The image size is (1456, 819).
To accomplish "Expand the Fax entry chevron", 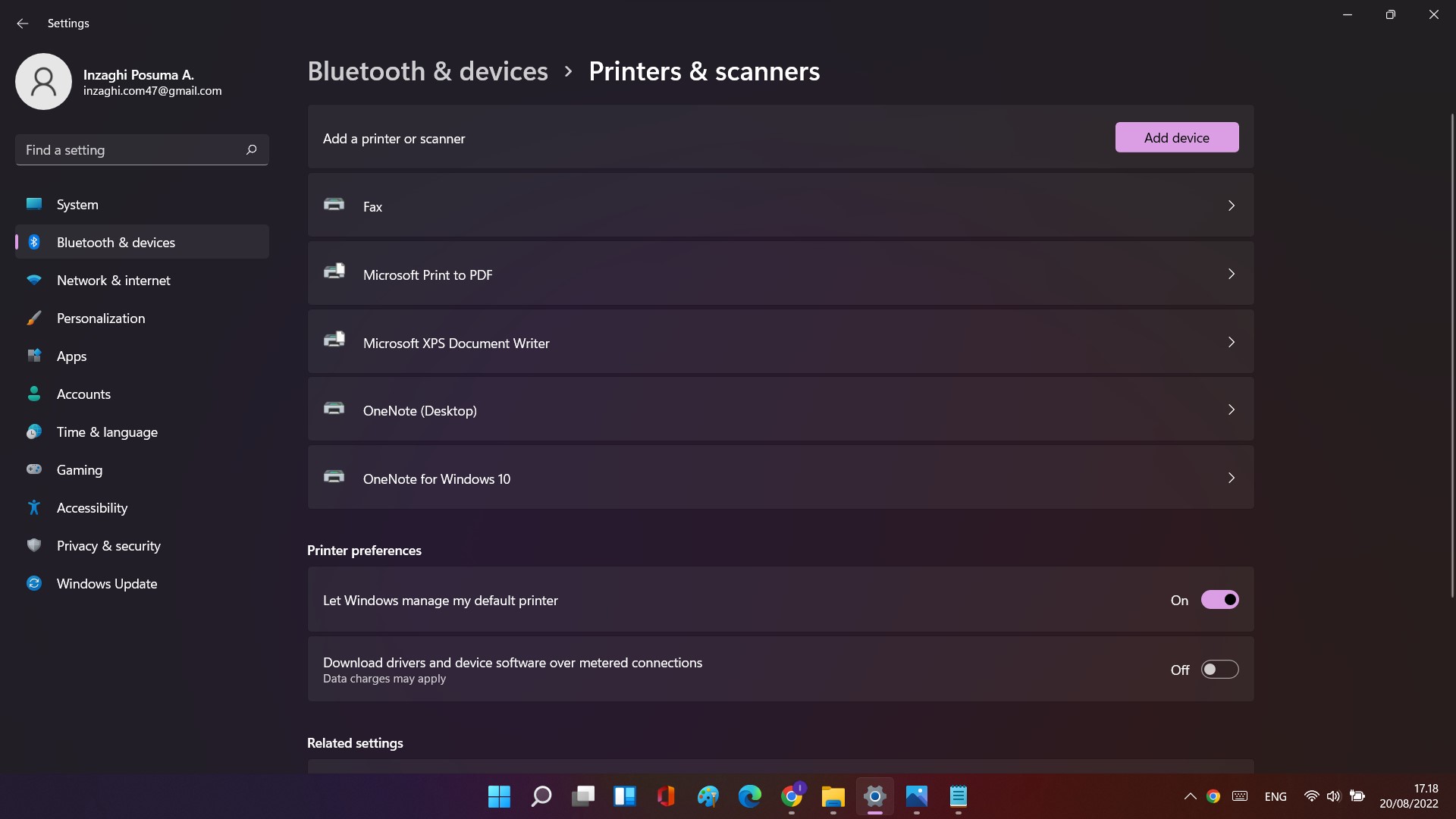I will (x=1231, y=206).
